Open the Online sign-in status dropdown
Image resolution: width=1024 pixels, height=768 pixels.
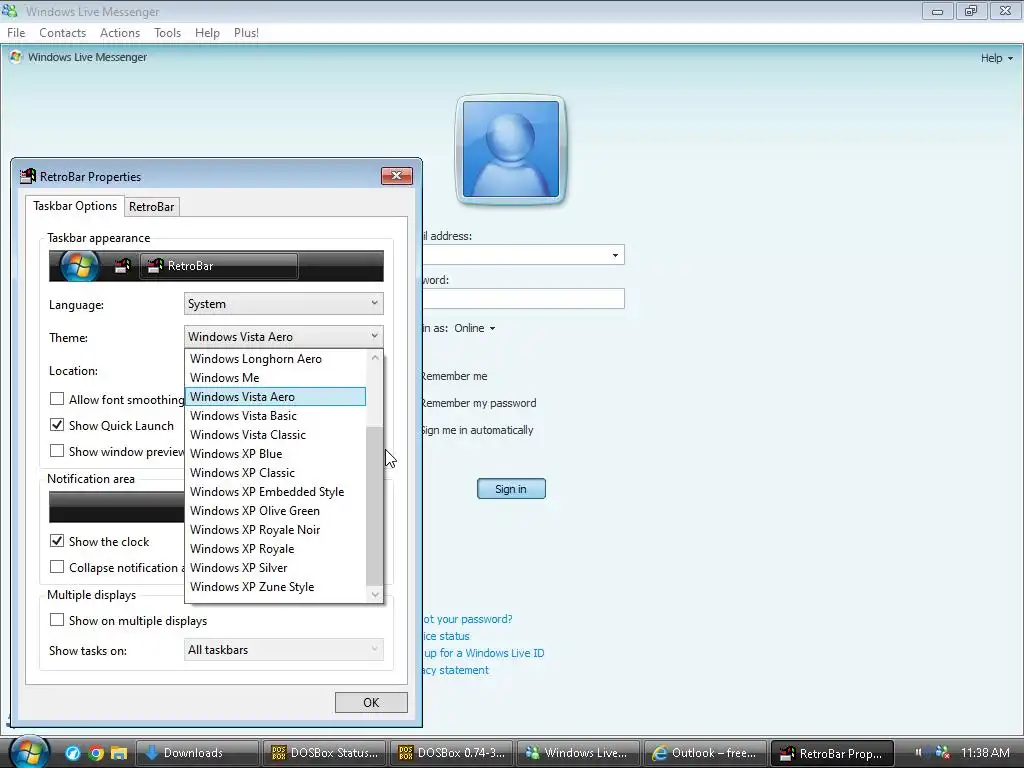pos(475,328)
